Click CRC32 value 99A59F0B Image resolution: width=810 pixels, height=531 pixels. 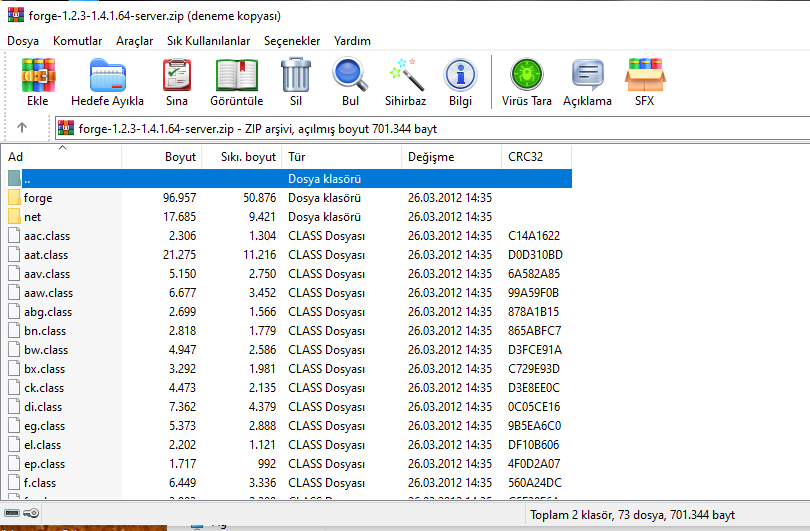tap(534, 292)
